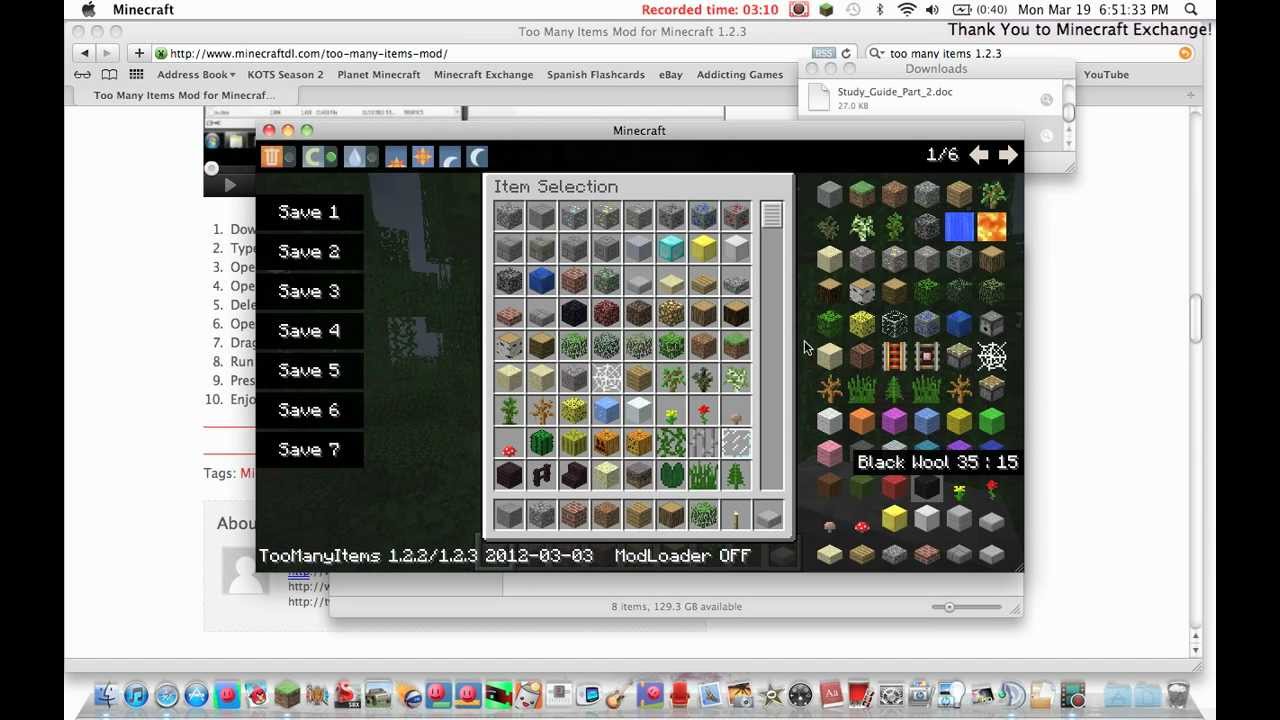The image size is (1280, 720).
Task: Open Minecraft Exchange bookmark
Action: 483,74
